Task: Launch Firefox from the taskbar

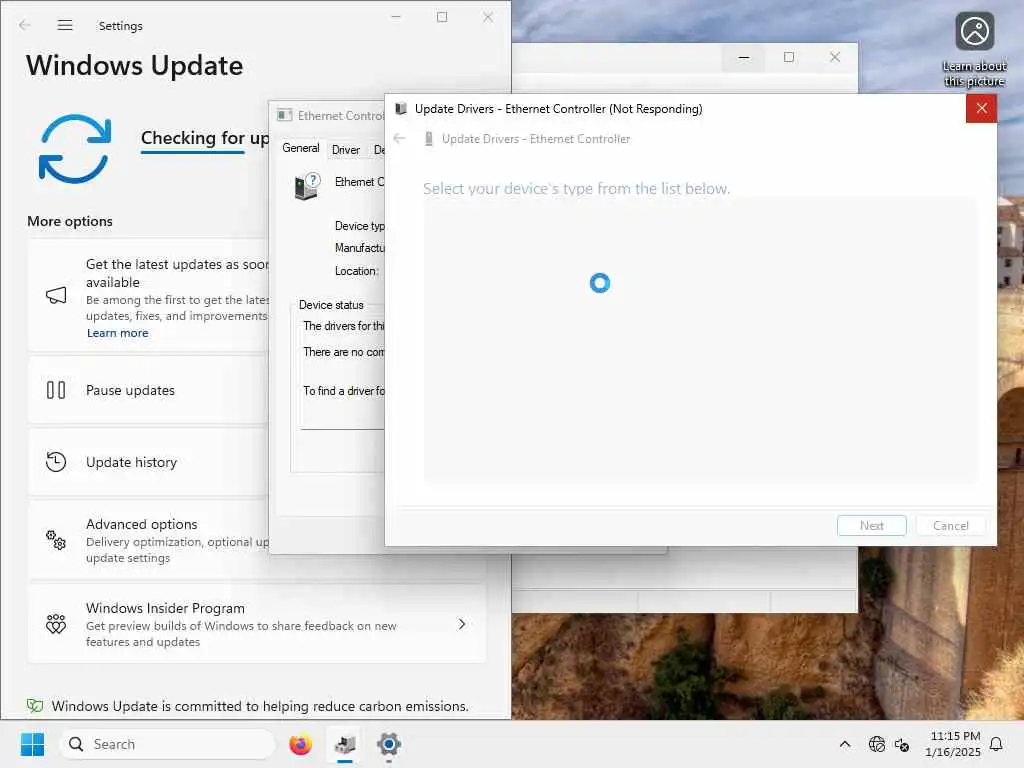Action: tap(300, 744)
